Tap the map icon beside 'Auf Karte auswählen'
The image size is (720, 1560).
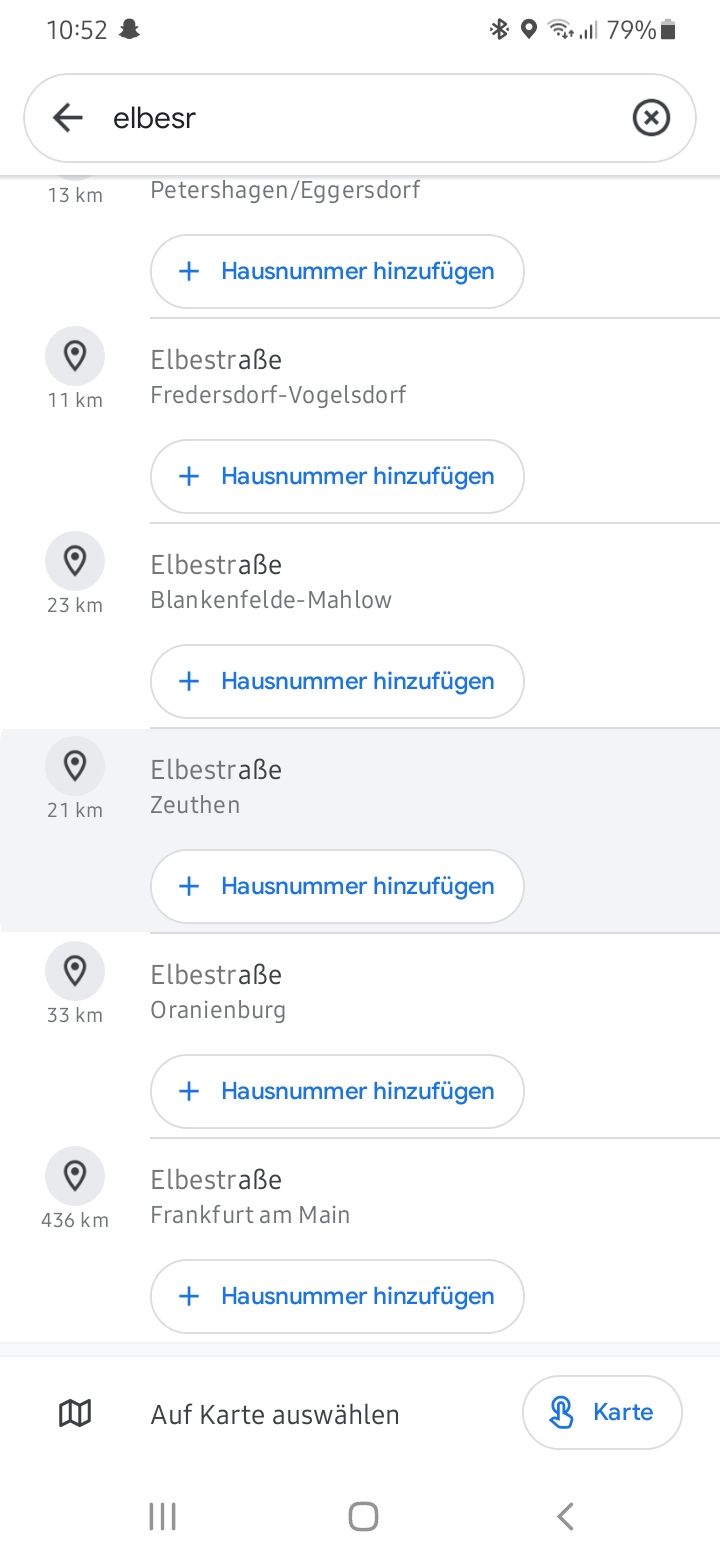[75, 1413]
